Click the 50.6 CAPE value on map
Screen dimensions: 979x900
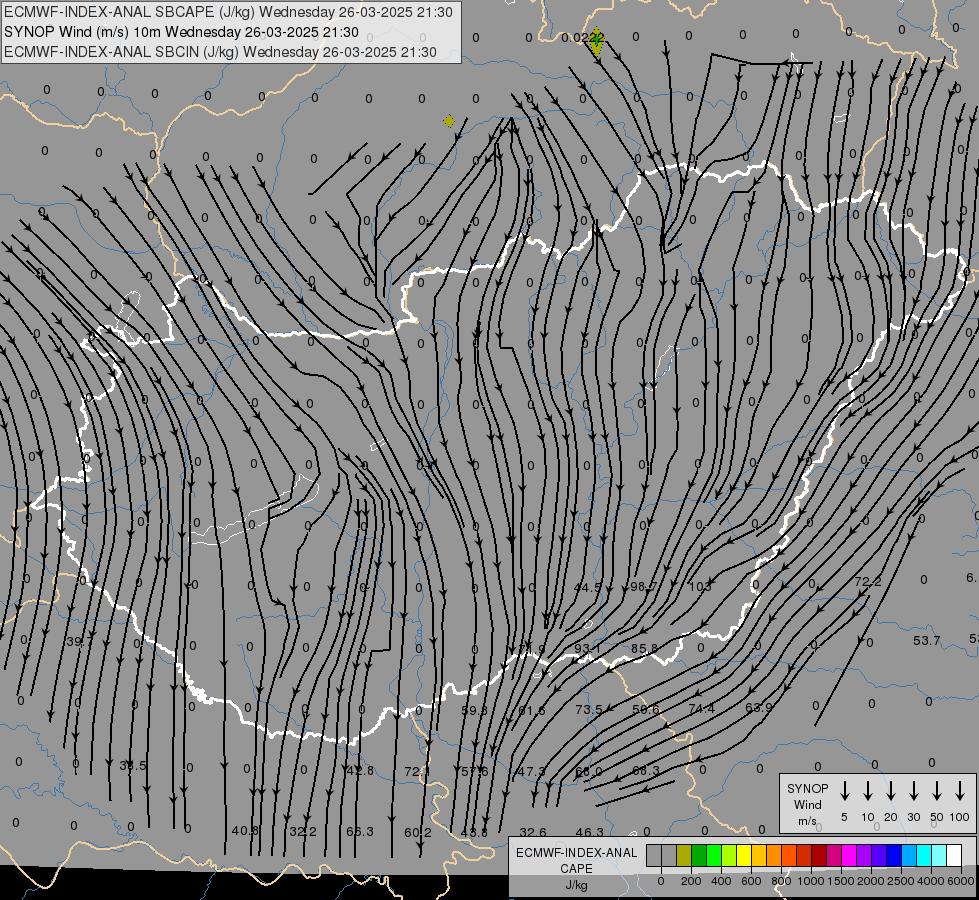(x=646, y=709)
